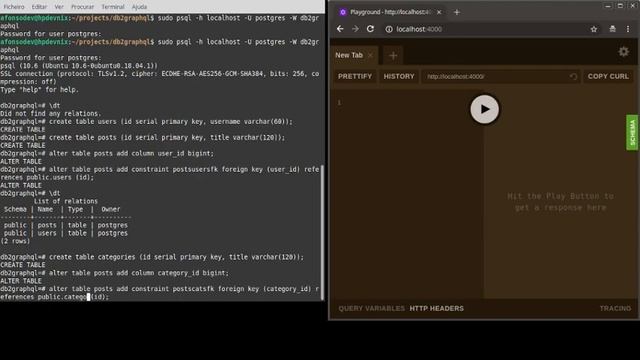Open the HISTORY panel
The height and width of the screenshot is (360, 640).
click(399, 76)
